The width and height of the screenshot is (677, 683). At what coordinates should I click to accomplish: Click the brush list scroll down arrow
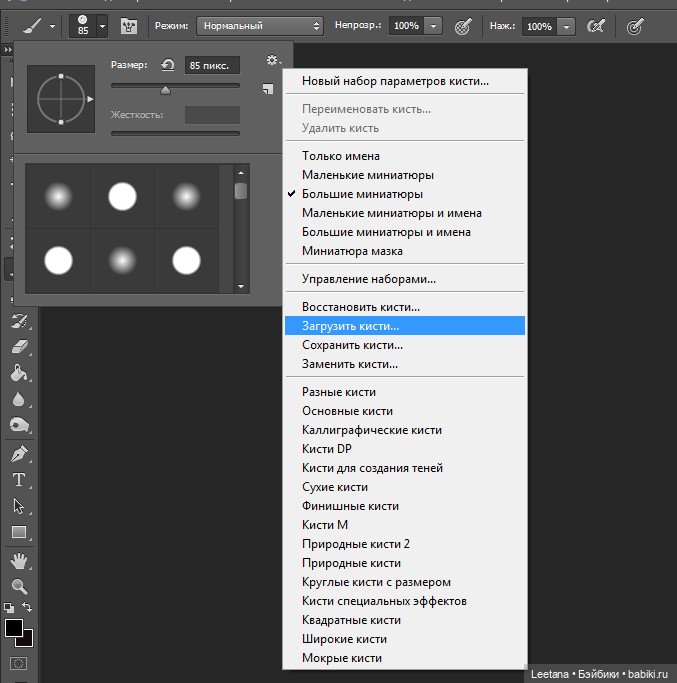click(241, 286)
